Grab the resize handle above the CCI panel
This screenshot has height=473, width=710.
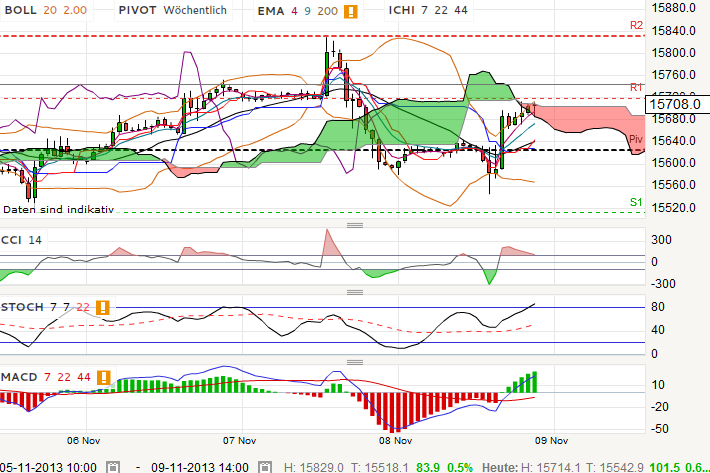[x=355, y=225]
